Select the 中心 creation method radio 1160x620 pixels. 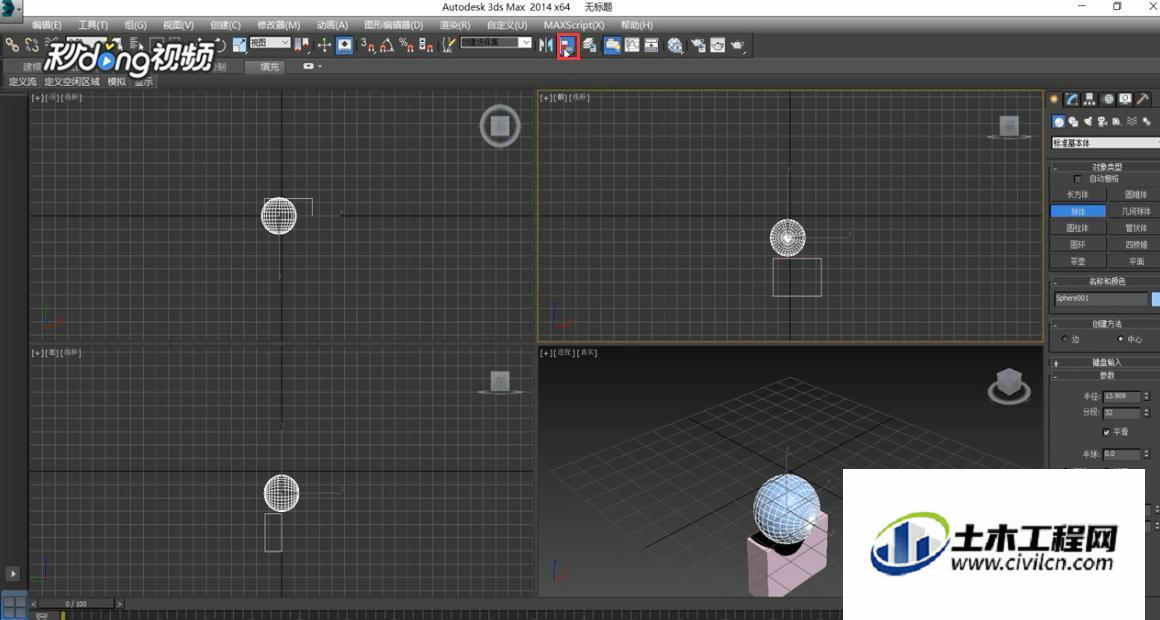click(x=1121, y=339)
